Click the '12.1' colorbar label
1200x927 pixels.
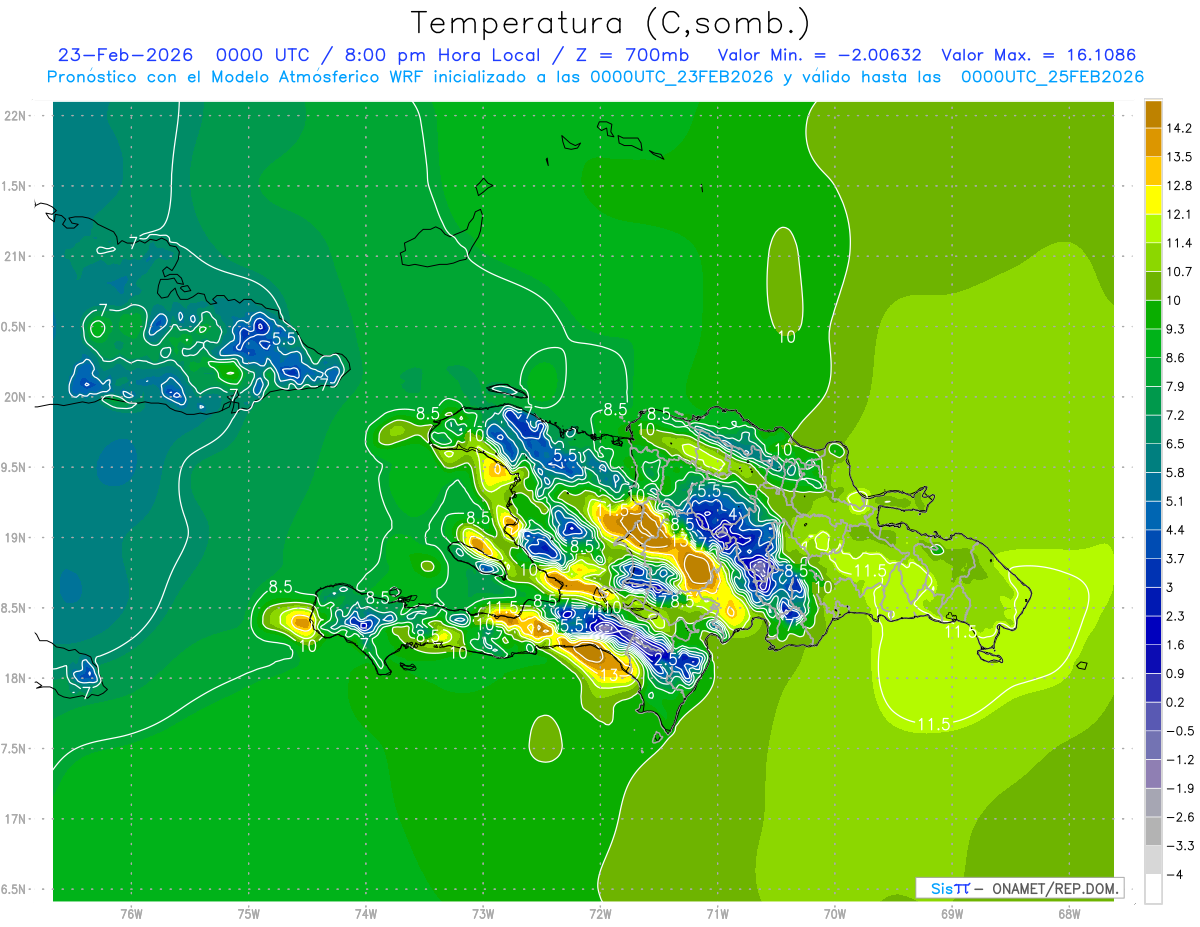(1178, 214)
